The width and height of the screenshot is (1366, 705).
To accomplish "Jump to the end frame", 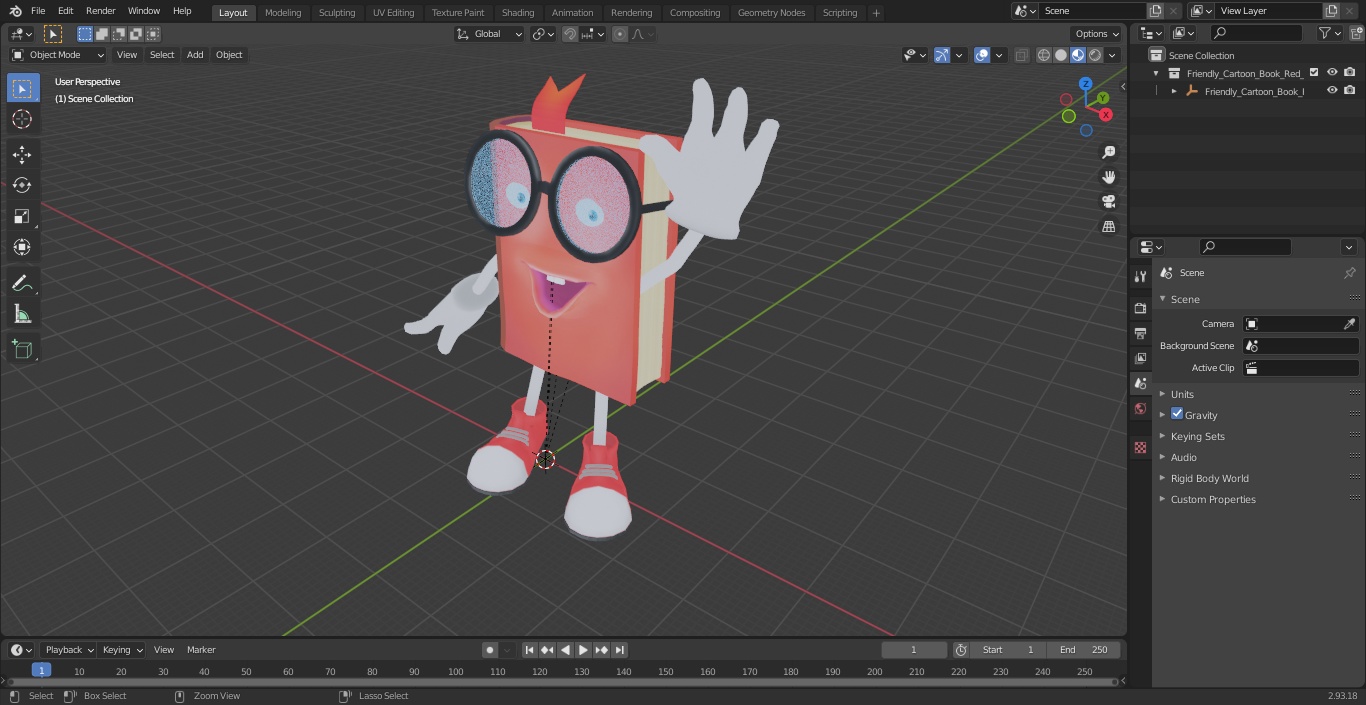I will point(620,650).
